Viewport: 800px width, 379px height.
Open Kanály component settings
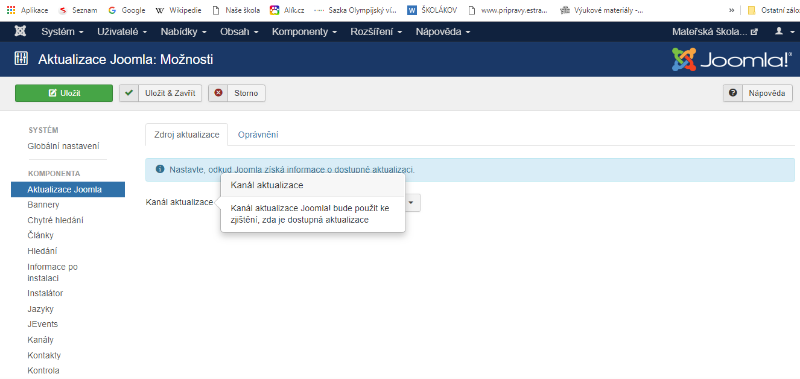coord(40,340)
